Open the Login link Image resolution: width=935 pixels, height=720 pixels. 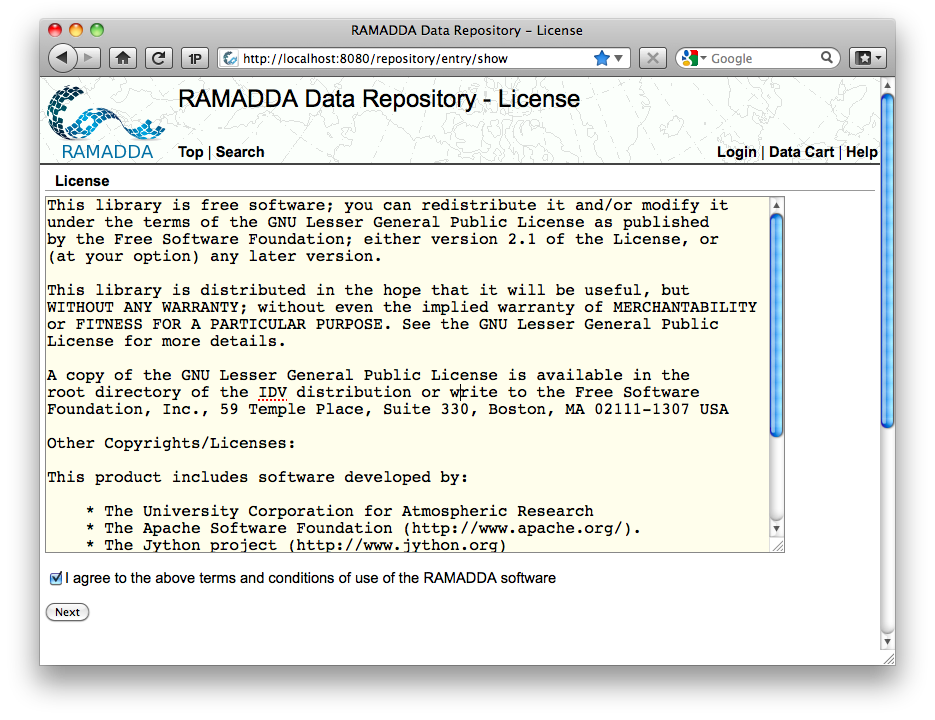(x=736, y=152)
